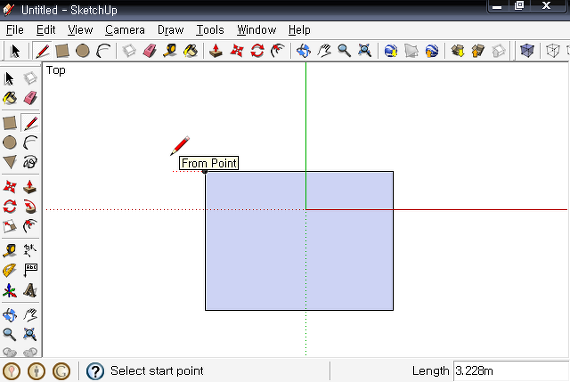The height and width of the screenshot is (382, 570).
Task: Select the 3D Text tool
Action: click(30, 290)
